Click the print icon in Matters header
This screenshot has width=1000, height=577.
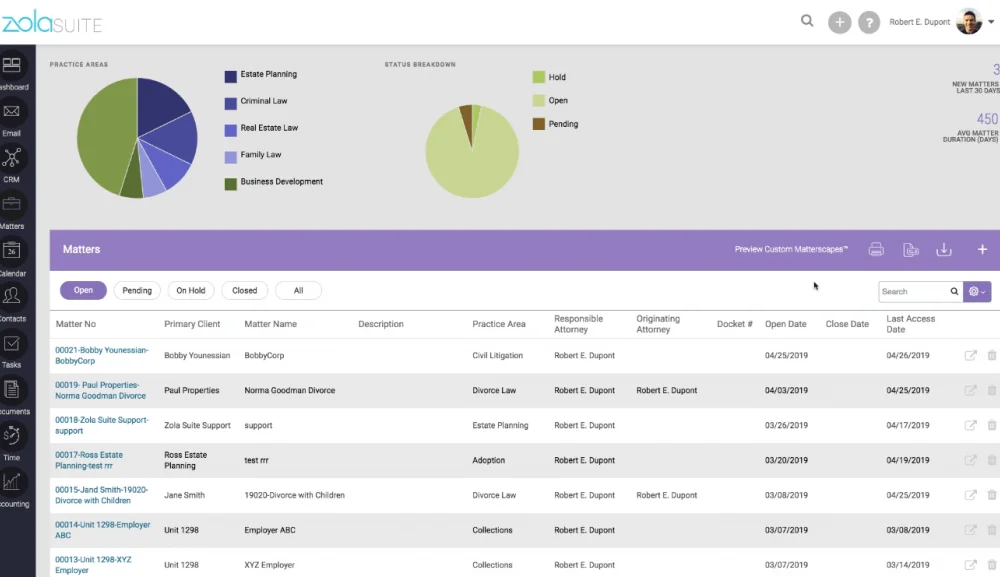[876, 249]
